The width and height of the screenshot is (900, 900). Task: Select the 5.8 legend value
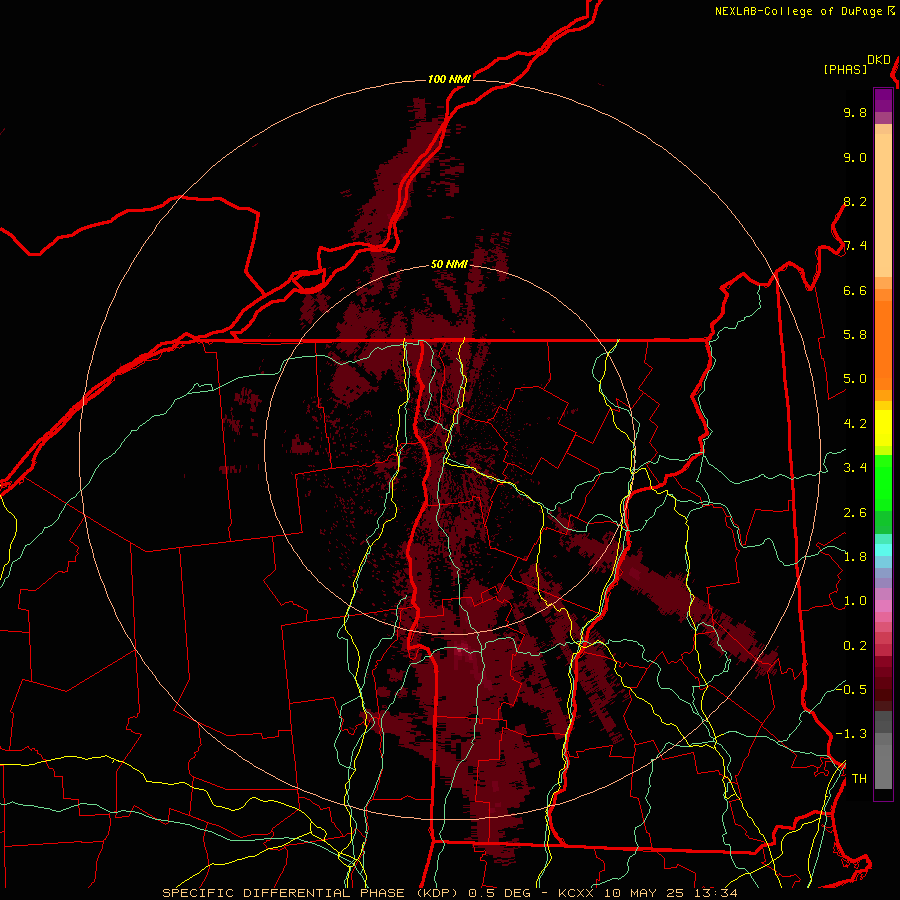tap(855, 335)
